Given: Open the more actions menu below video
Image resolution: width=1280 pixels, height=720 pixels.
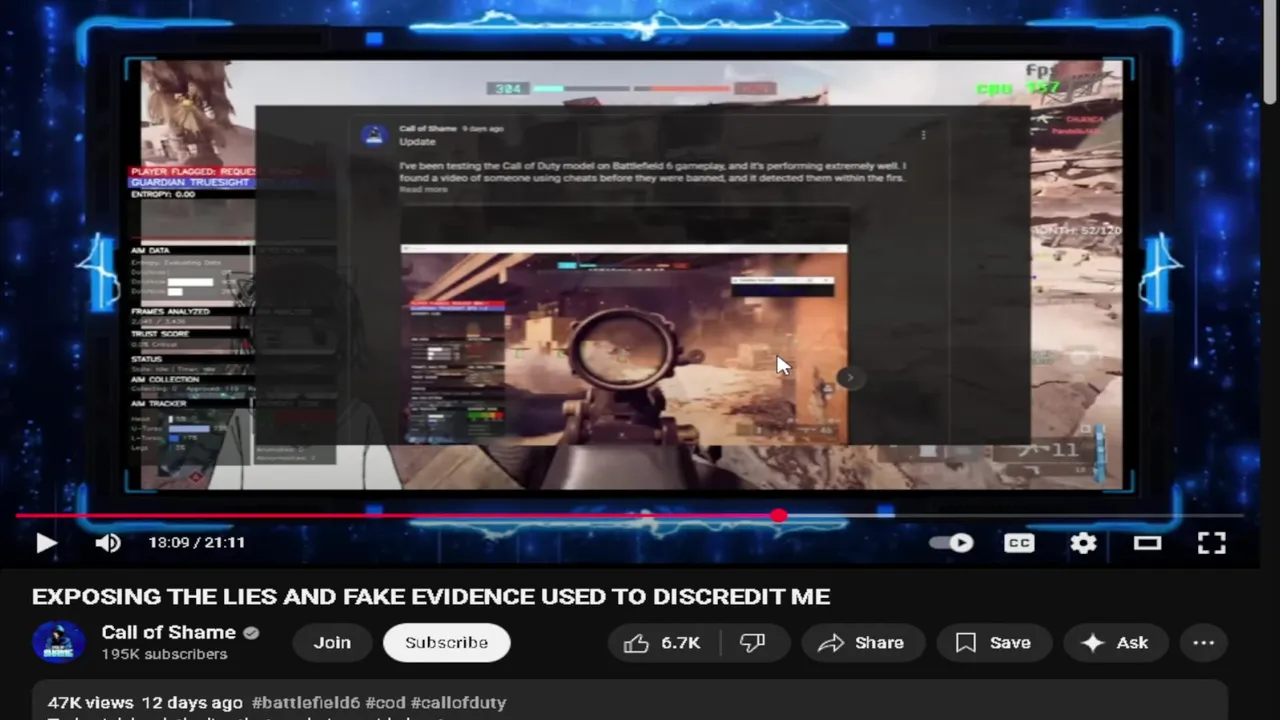Looking at the screenshot, I should click(x=1204, y=643).
